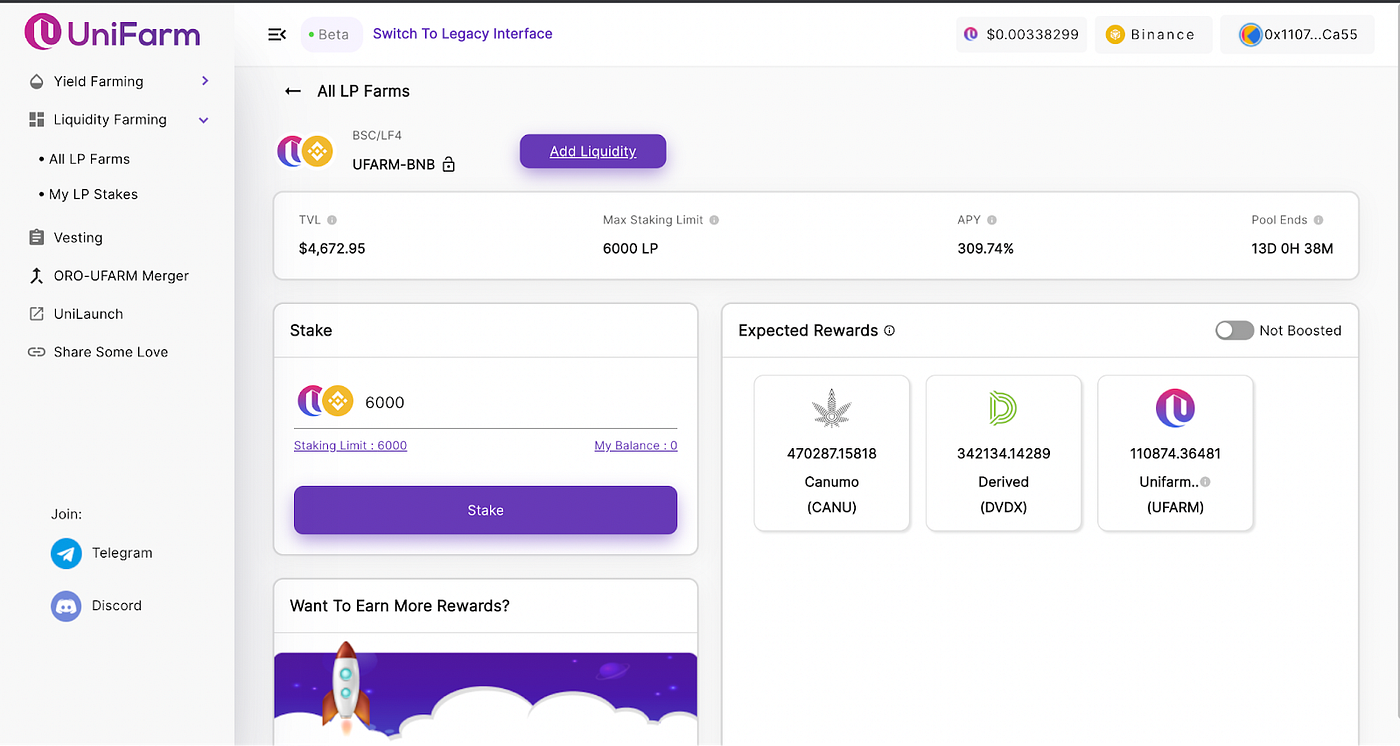Screen dimensions: 1400x746
Task: Click the ORO-UFARM Merger merge icon
Action: click(36, 276)
